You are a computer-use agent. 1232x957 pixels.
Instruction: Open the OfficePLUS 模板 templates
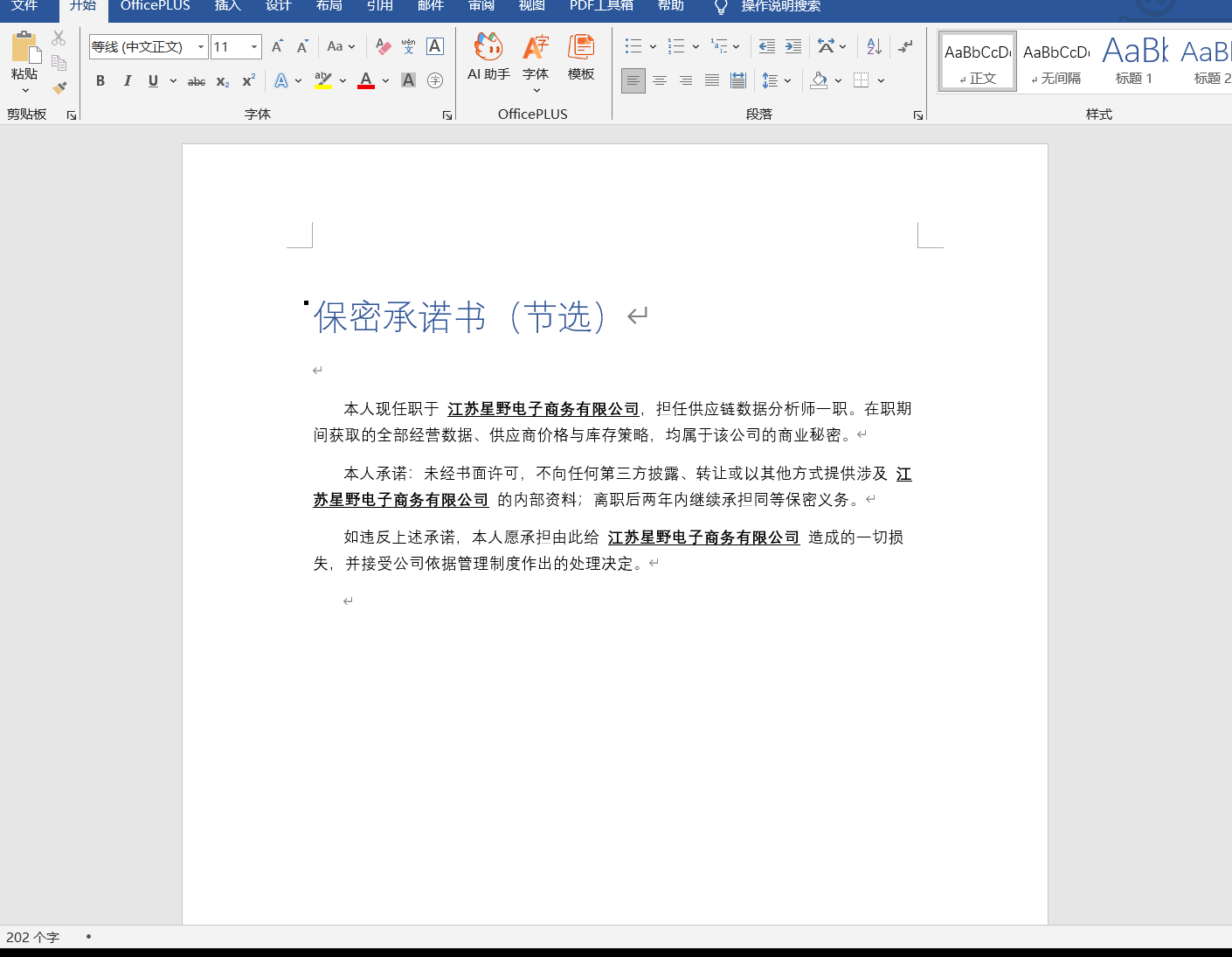[x=581, y=58]
